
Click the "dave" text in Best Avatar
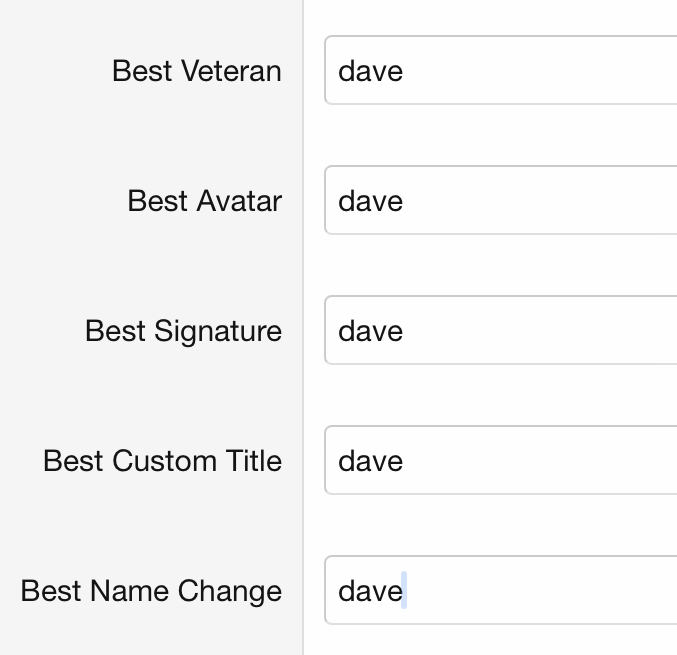370,201
